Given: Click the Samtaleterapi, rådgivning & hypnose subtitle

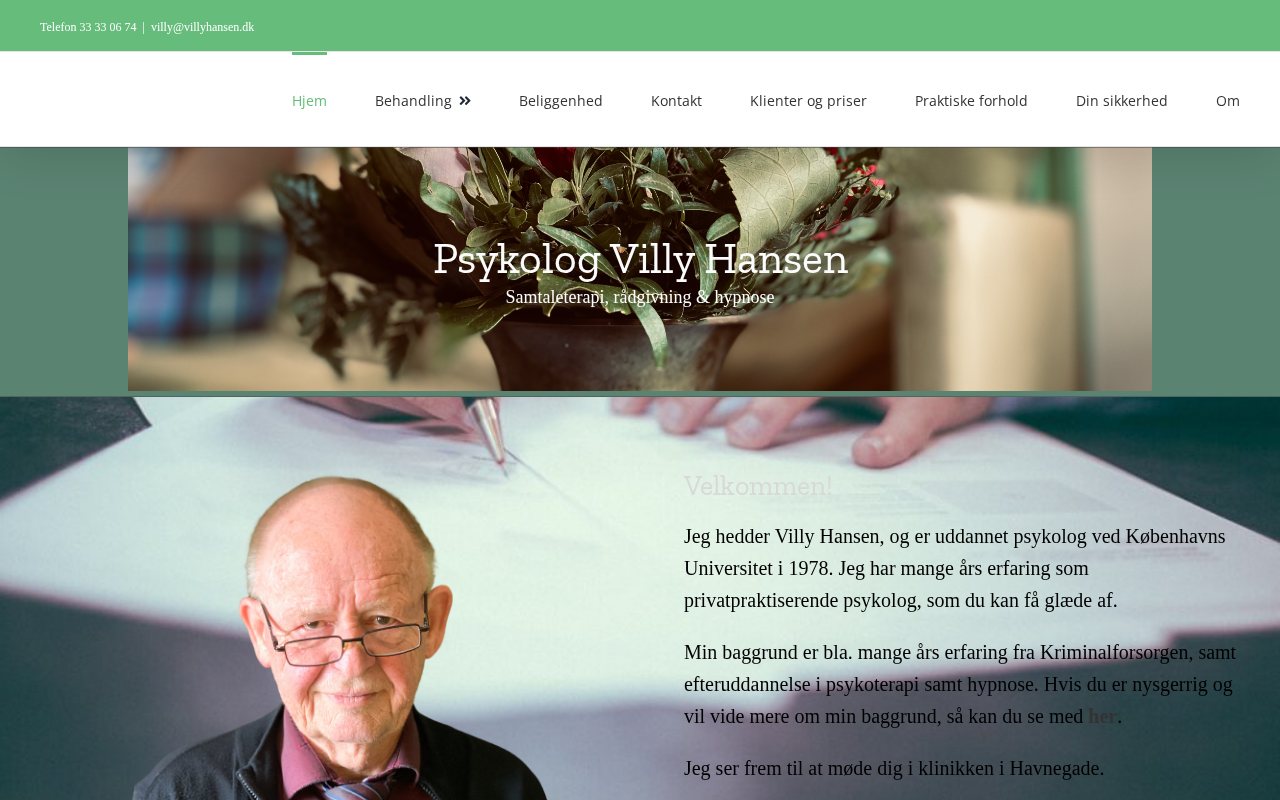Looking at the screenshot, I should (640, 297).
